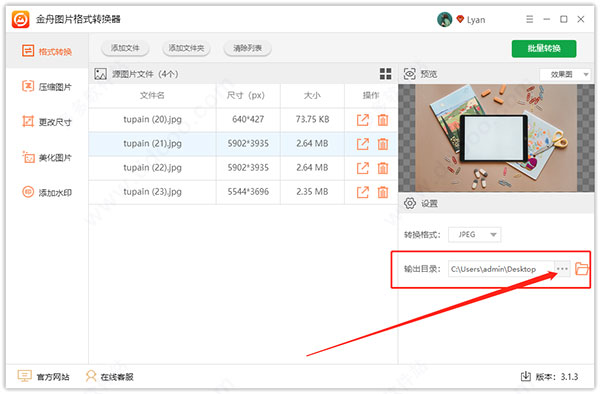Click the 640*427 size cell
This screenshot has height=394, width=600.
(248, 119)
